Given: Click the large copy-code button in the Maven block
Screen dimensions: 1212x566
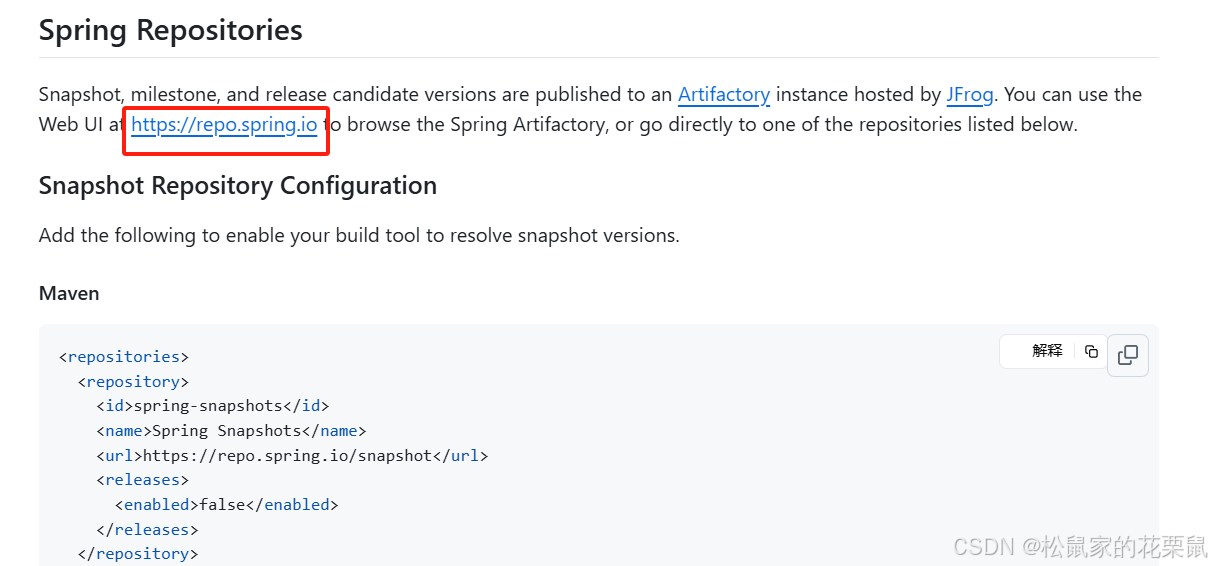Looking at the screenshot, I should pyautogui.click(x=1128, y=355).
